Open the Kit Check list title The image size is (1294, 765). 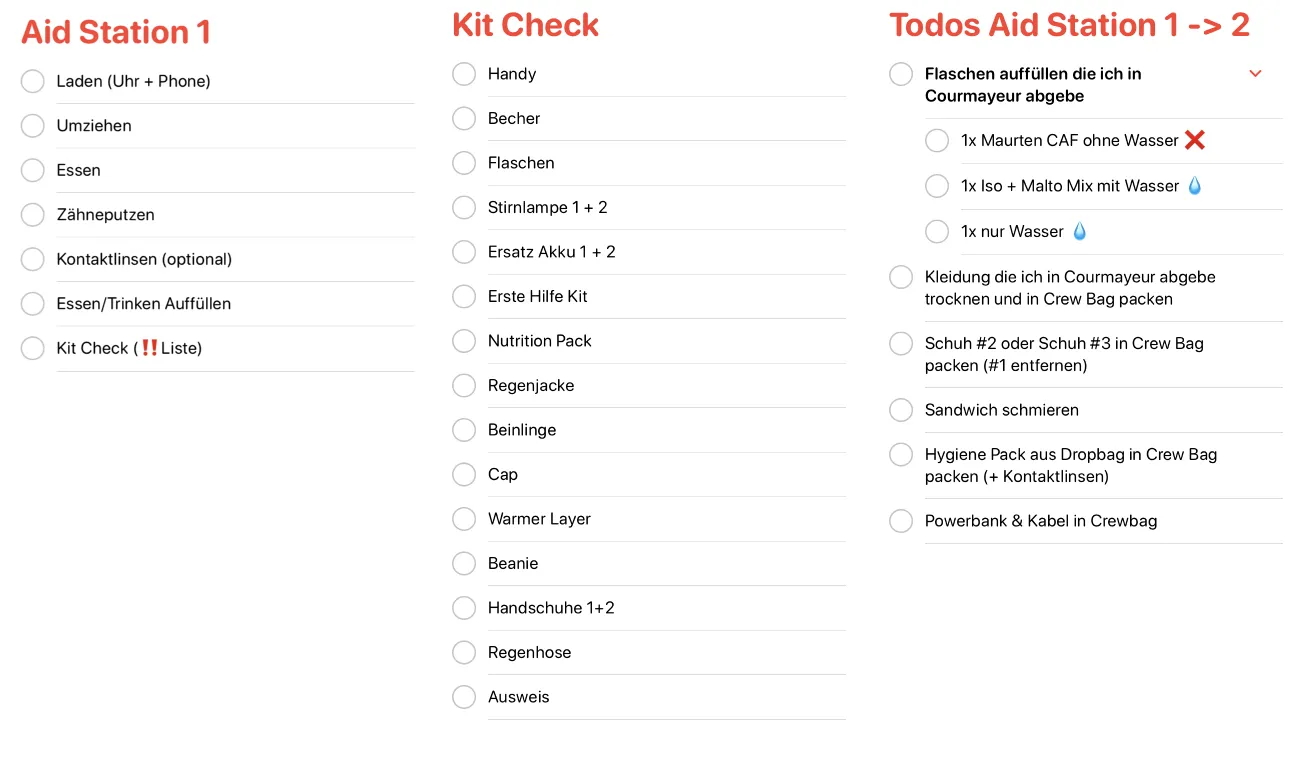click(526, 25)
